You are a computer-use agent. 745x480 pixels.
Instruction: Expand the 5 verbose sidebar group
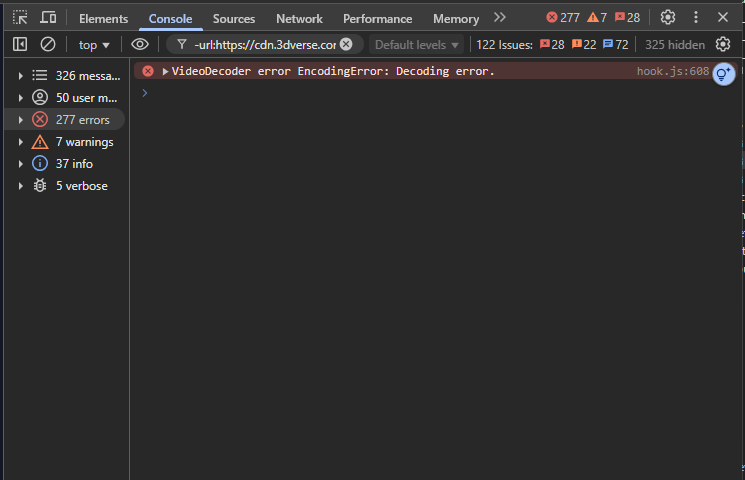(x=20, y=186)
